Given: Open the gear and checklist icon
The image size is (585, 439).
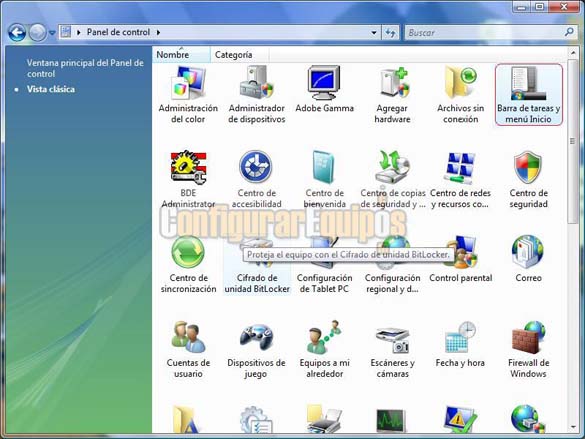Looking at the screenshot, I should point(256,419).
